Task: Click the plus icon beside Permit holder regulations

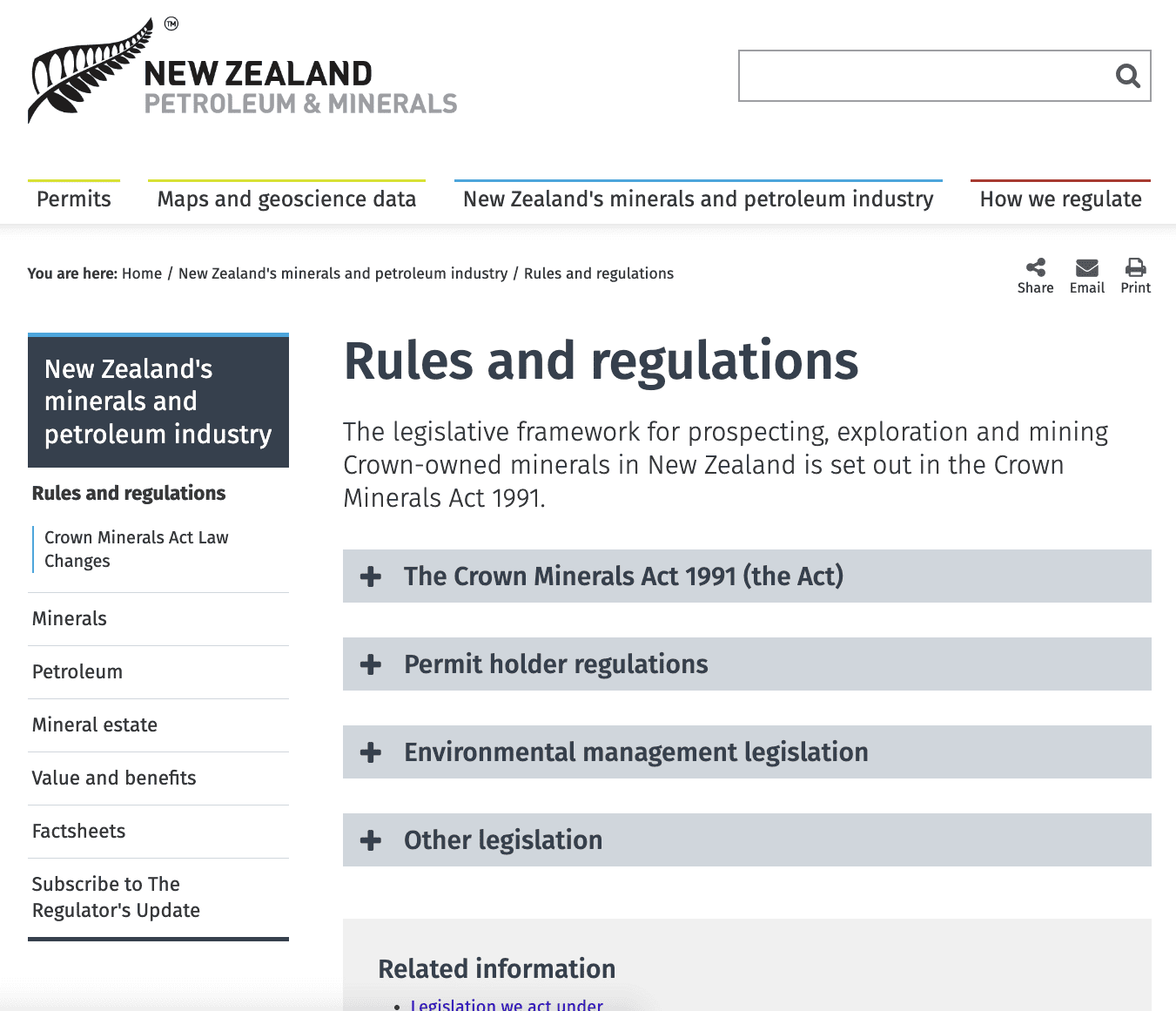Action: (371, 664)
